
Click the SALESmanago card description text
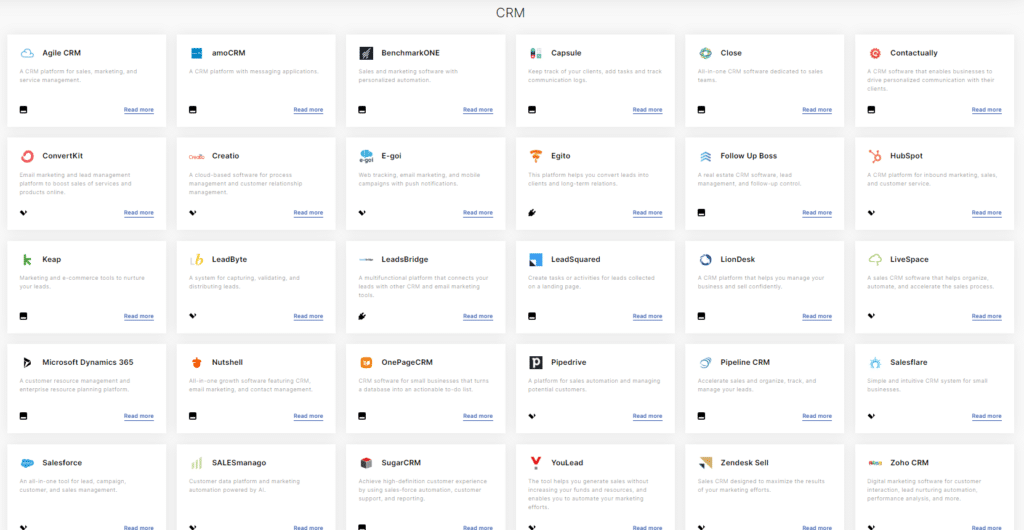[246, 485]
